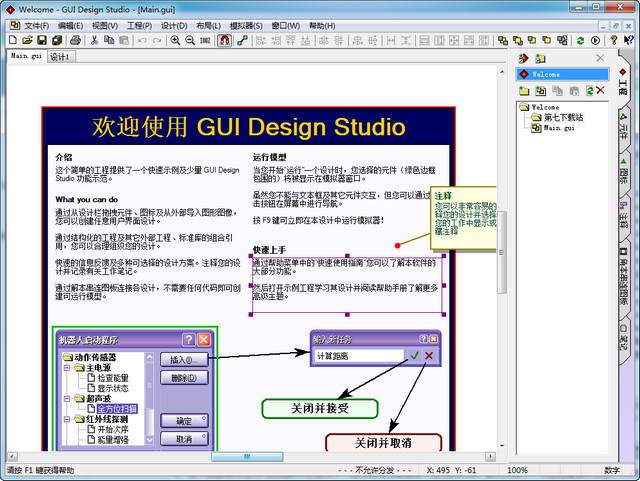The image size is (640, 481).
Task: Create new folder in project panel
Action: [524, 91]
